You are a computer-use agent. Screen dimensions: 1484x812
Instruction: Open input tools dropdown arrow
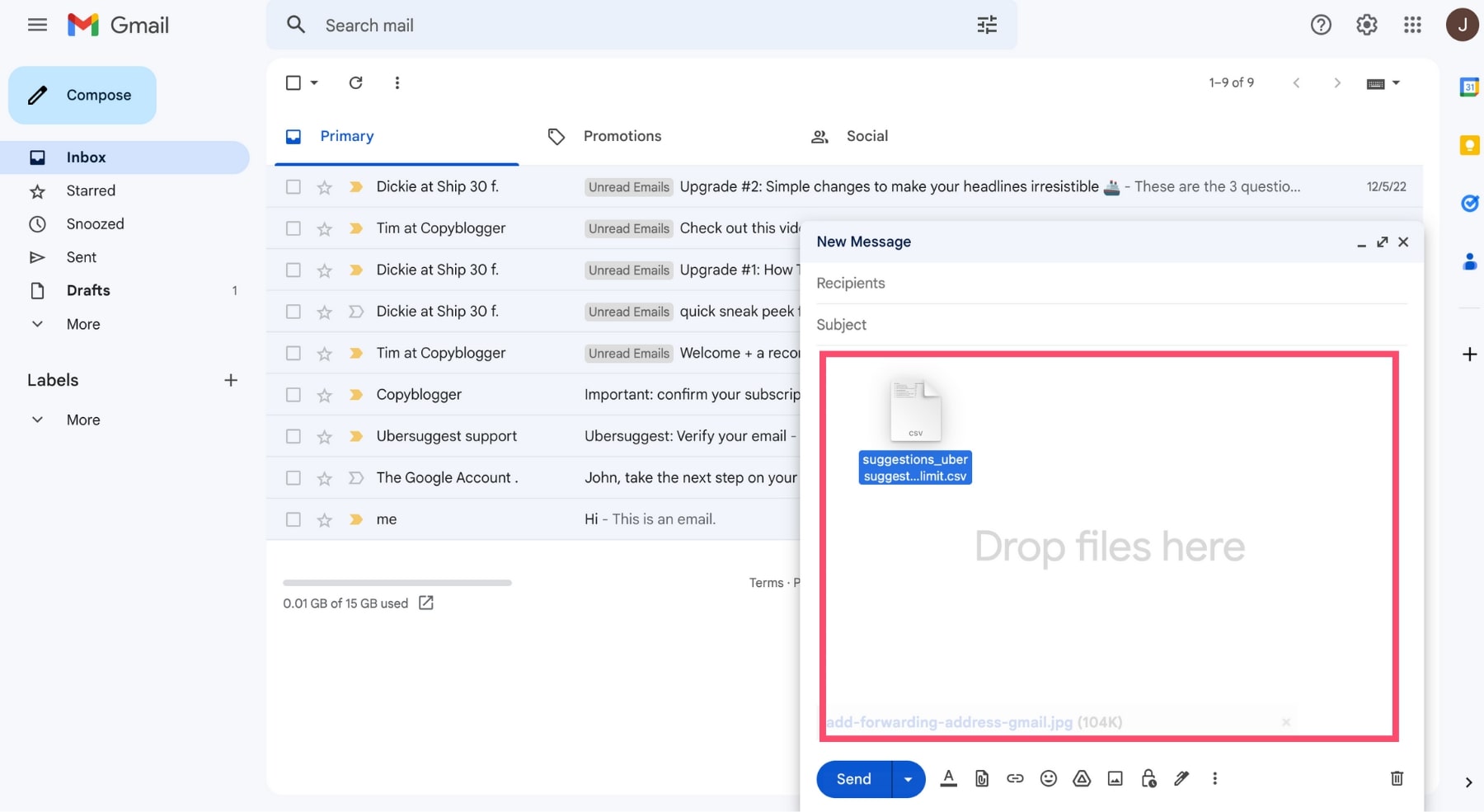click(x=1396, y=82)
